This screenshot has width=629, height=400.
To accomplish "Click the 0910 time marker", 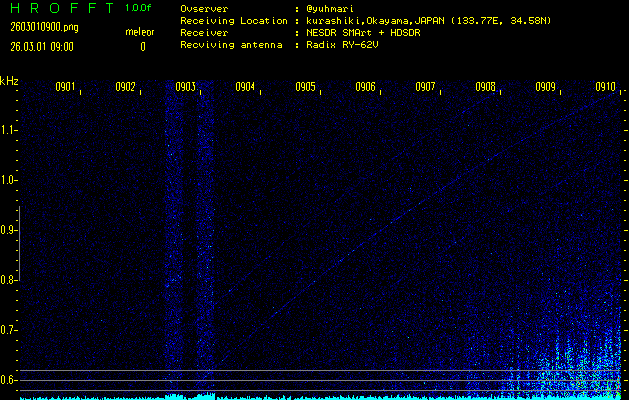I will click(x=606, y=87).
